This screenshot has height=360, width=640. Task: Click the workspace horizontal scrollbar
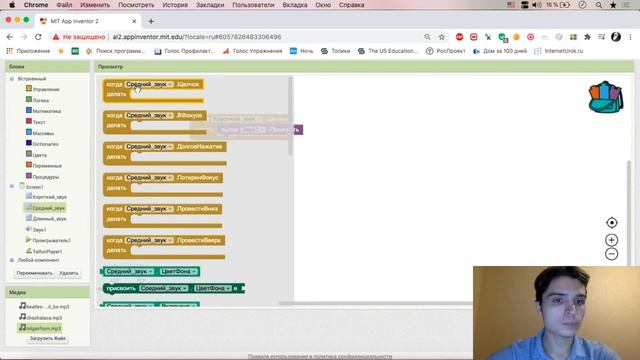pyautogui.click(x=376, y=303)
